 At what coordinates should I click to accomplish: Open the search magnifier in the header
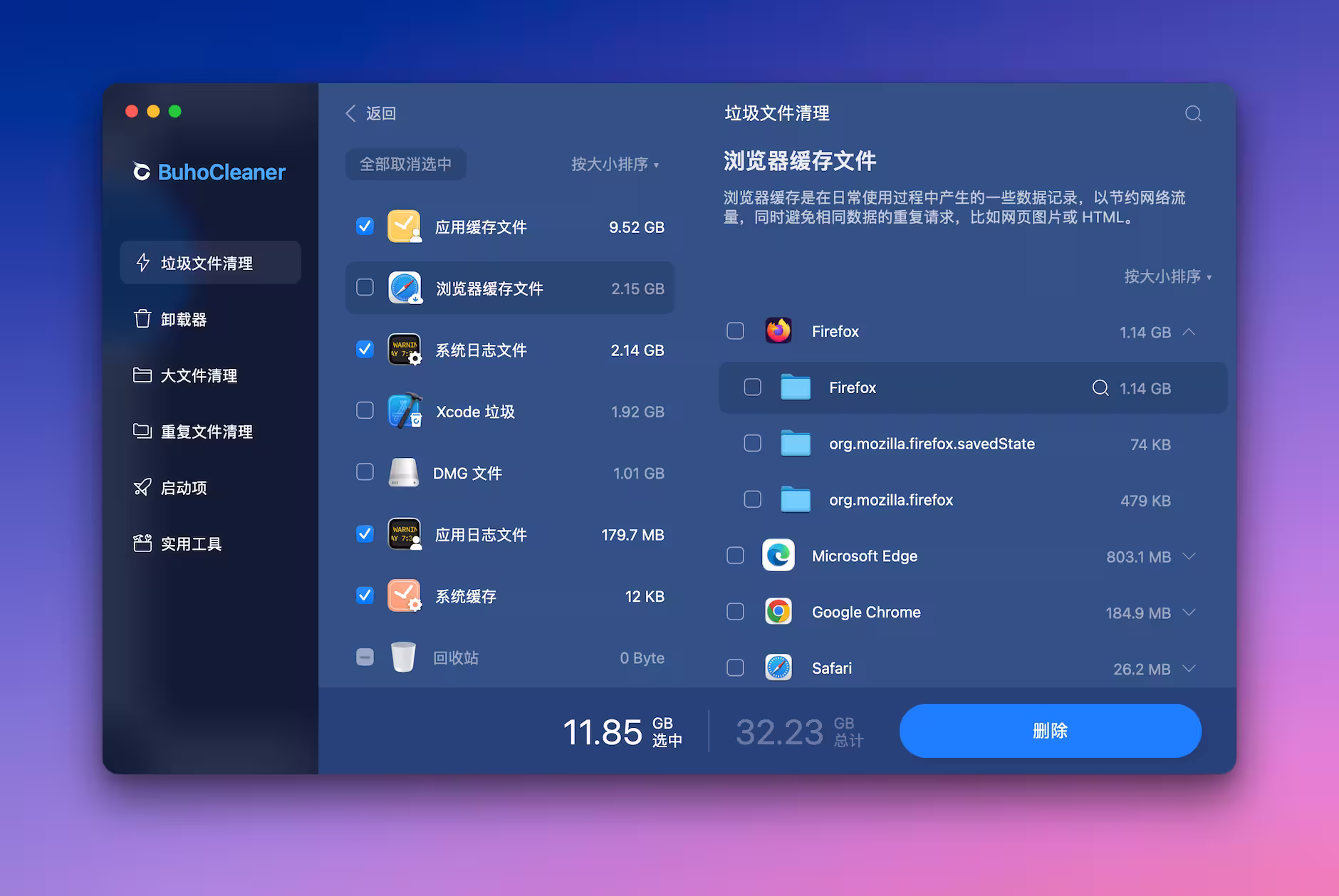point(1193,114)
